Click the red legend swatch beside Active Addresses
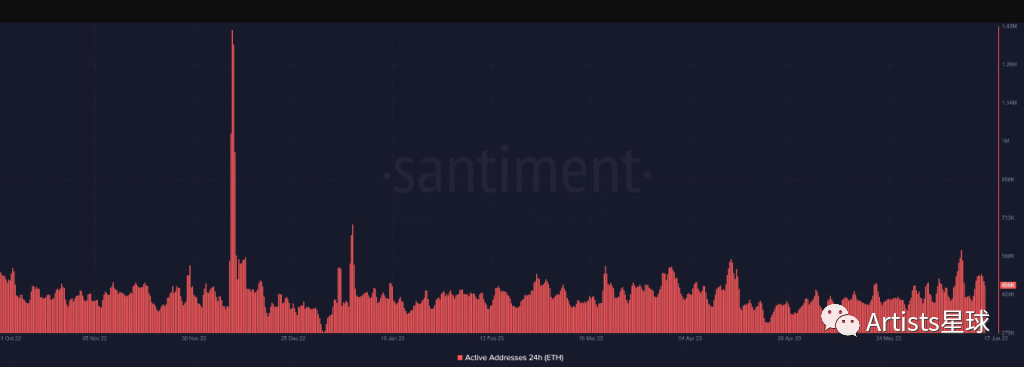 460,358
